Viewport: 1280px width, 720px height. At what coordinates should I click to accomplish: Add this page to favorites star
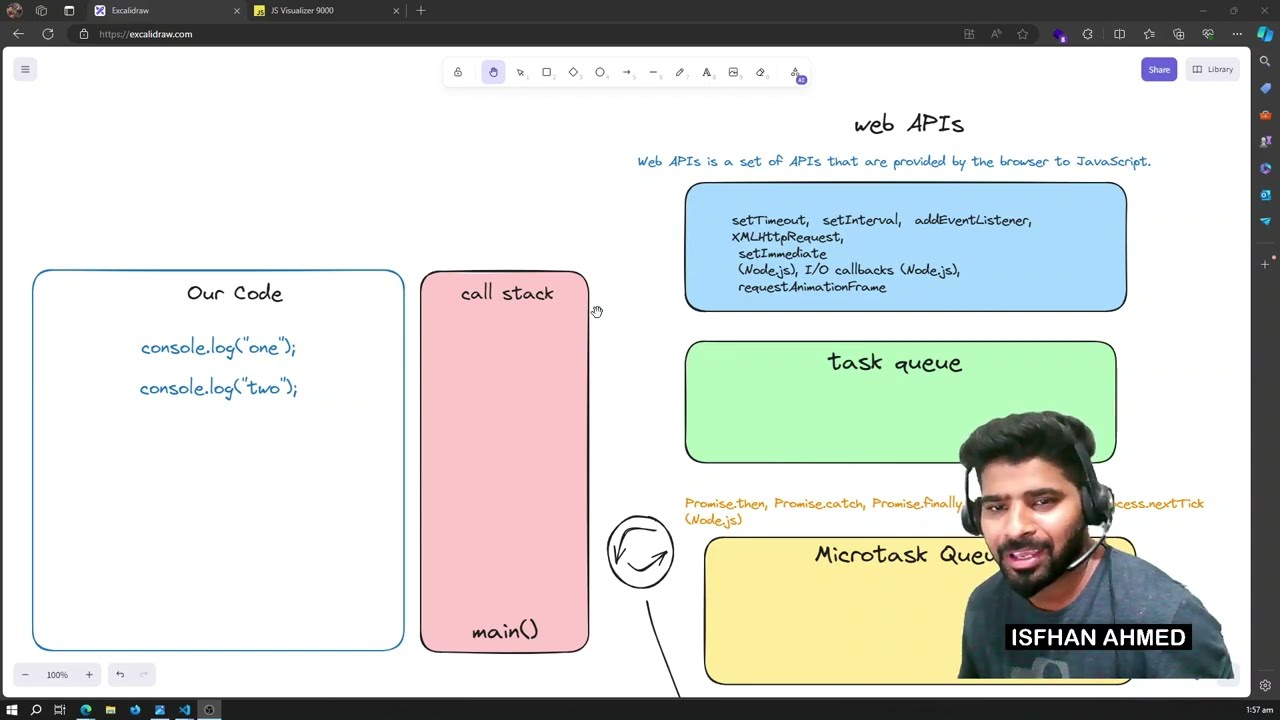(1022, 34)
